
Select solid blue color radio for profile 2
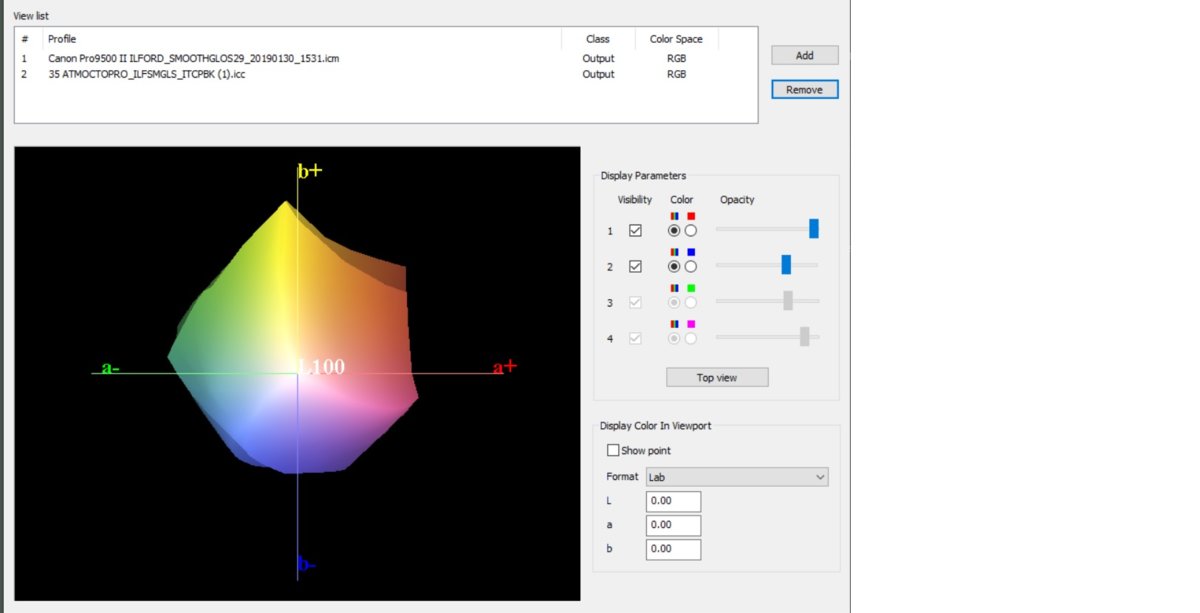click(x=690, y=267)
